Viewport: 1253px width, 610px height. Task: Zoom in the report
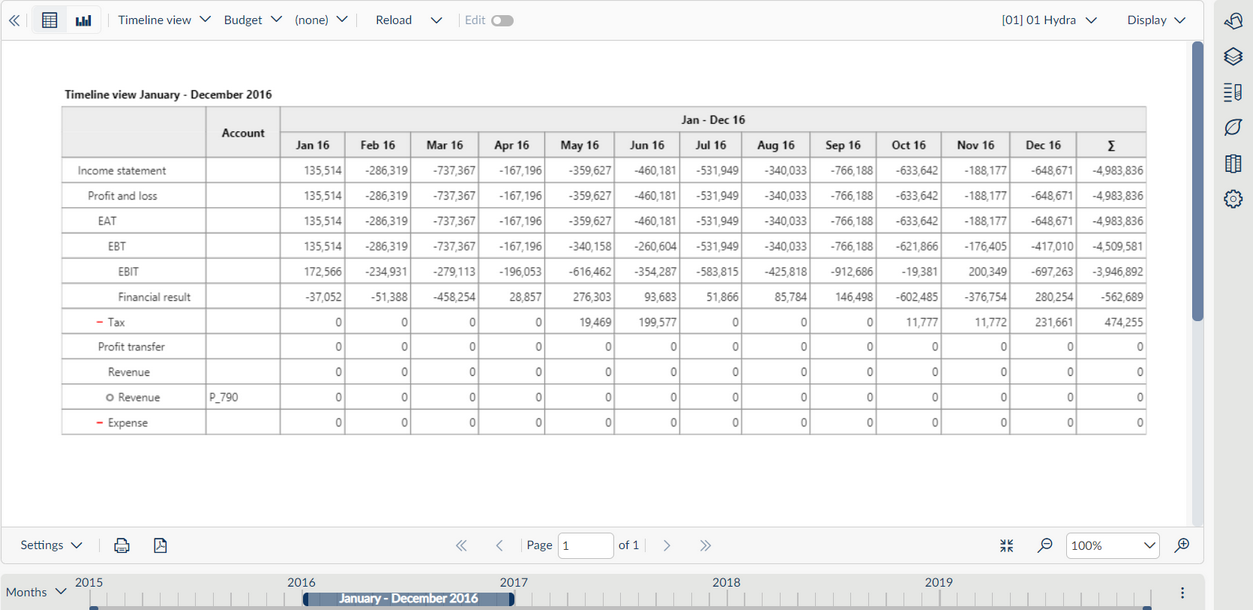tap(1182, 545)
